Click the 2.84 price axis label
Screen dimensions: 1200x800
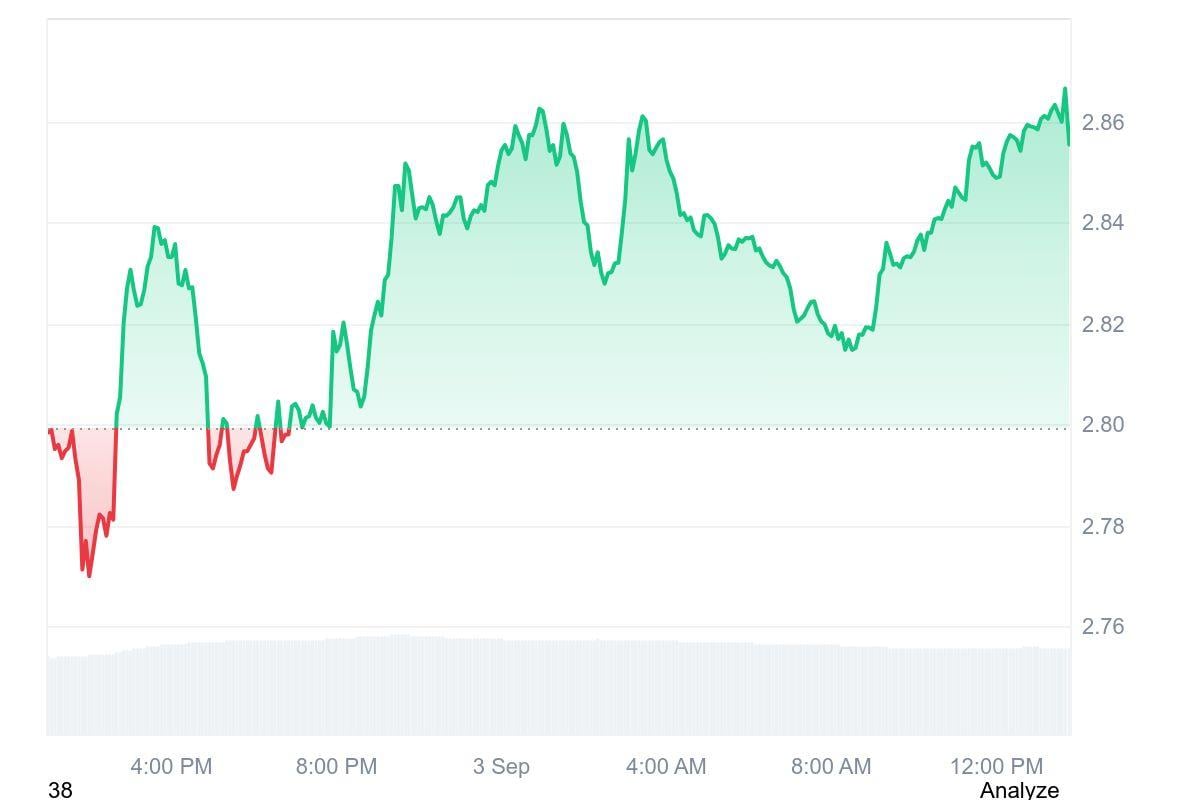pyautogui.click(x=1103, y=223)
